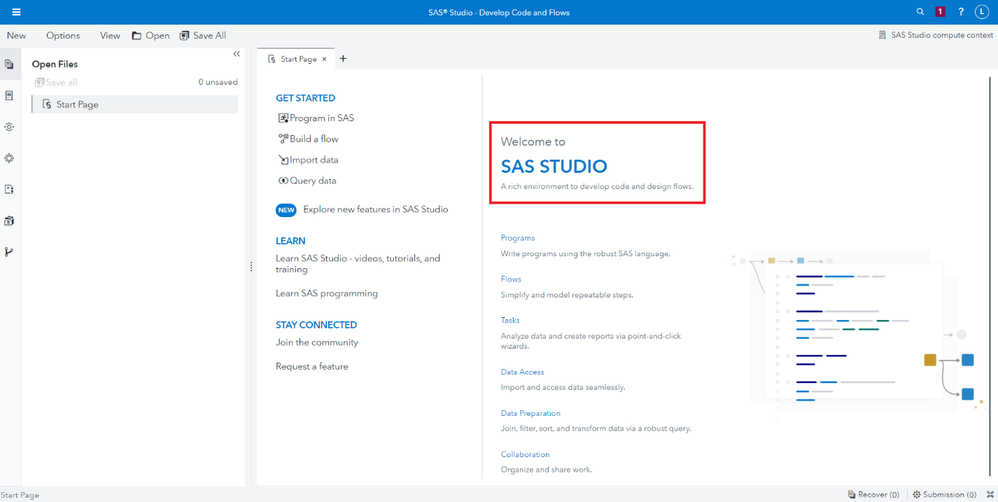
Task: Open the second sidebar pane icon
Action: coord(9,95)
